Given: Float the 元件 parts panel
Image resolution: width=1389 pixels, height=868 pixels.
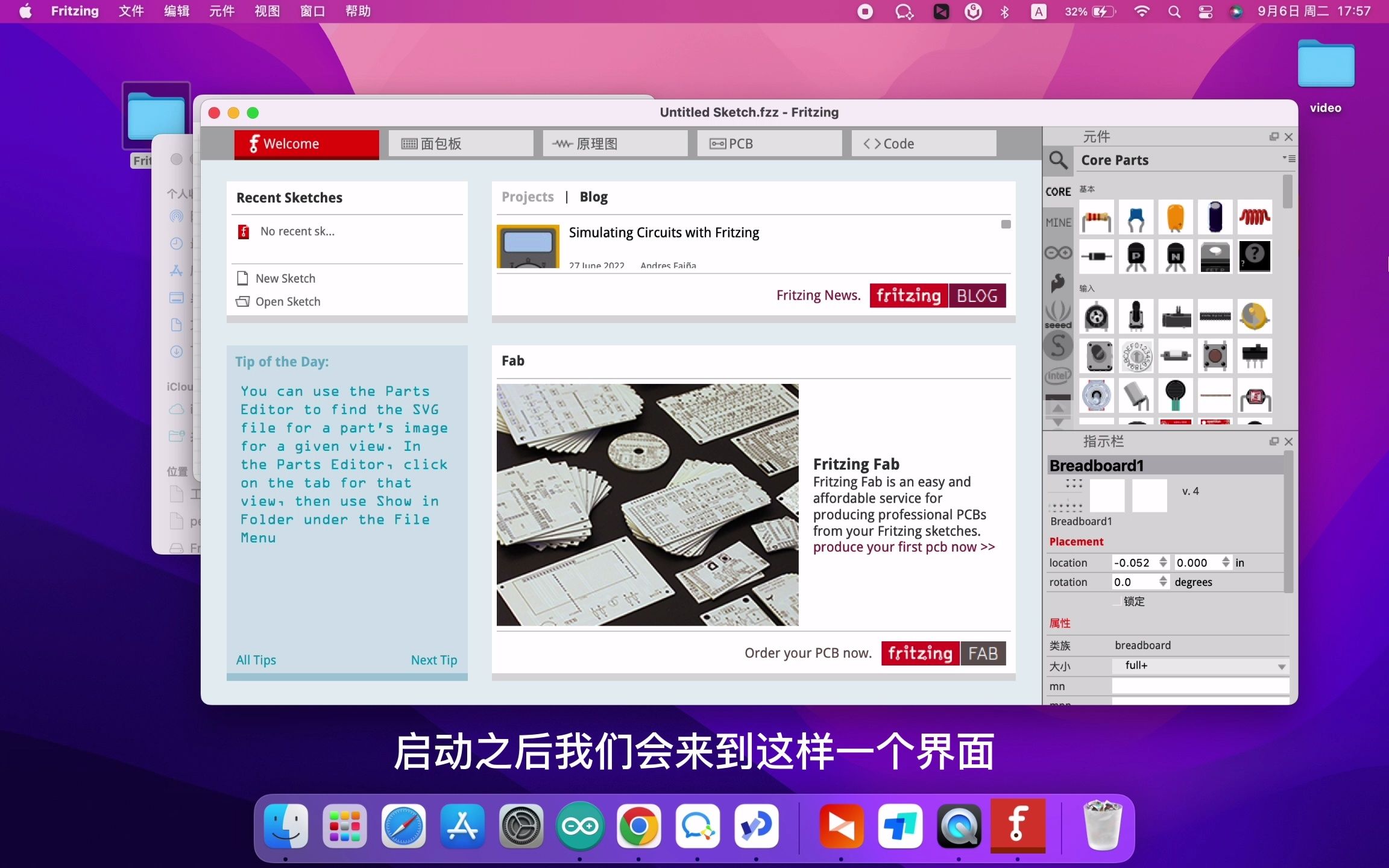Looking at the screenshot, I should click(1274, 137).
